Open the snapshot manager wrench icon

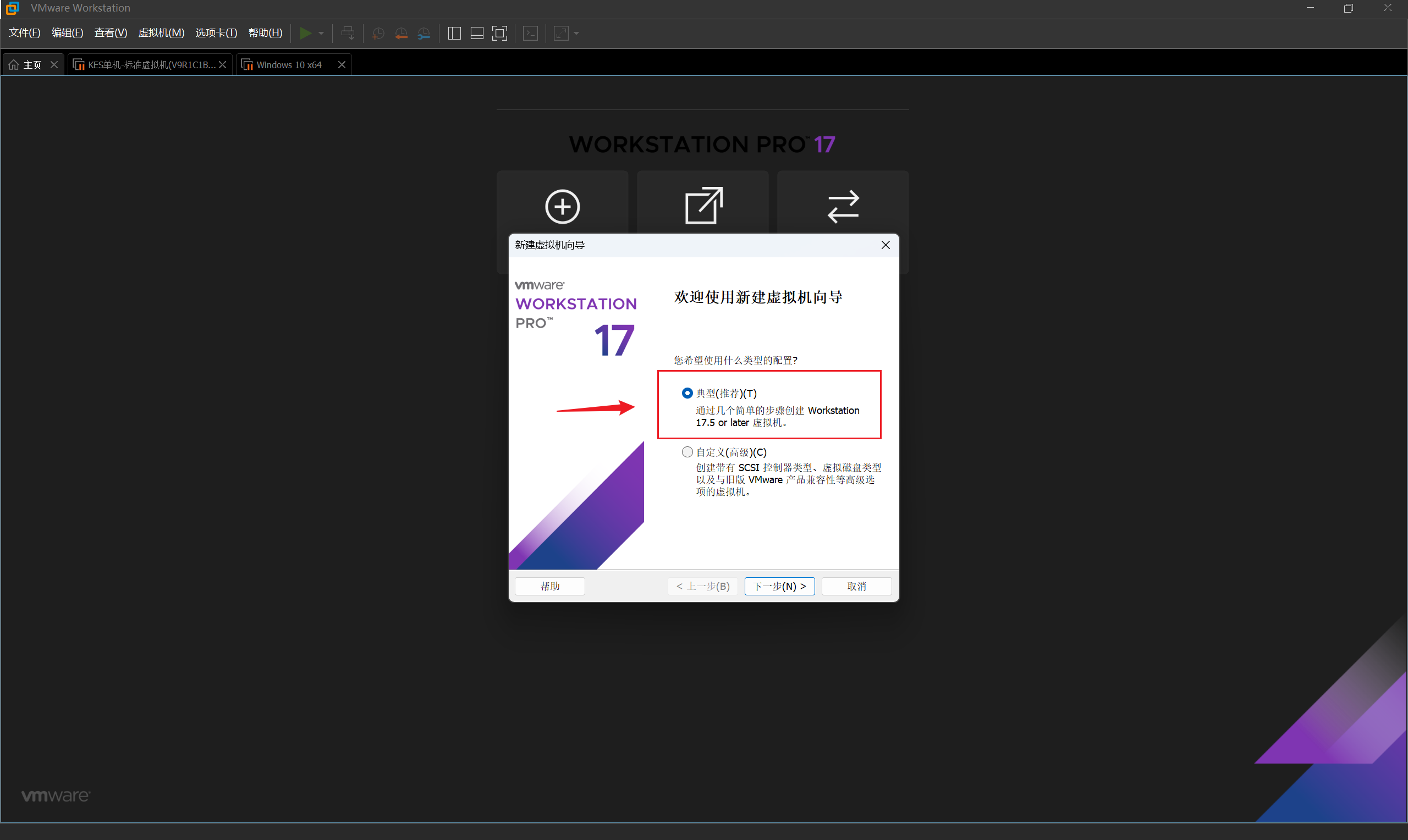(424, 34)
